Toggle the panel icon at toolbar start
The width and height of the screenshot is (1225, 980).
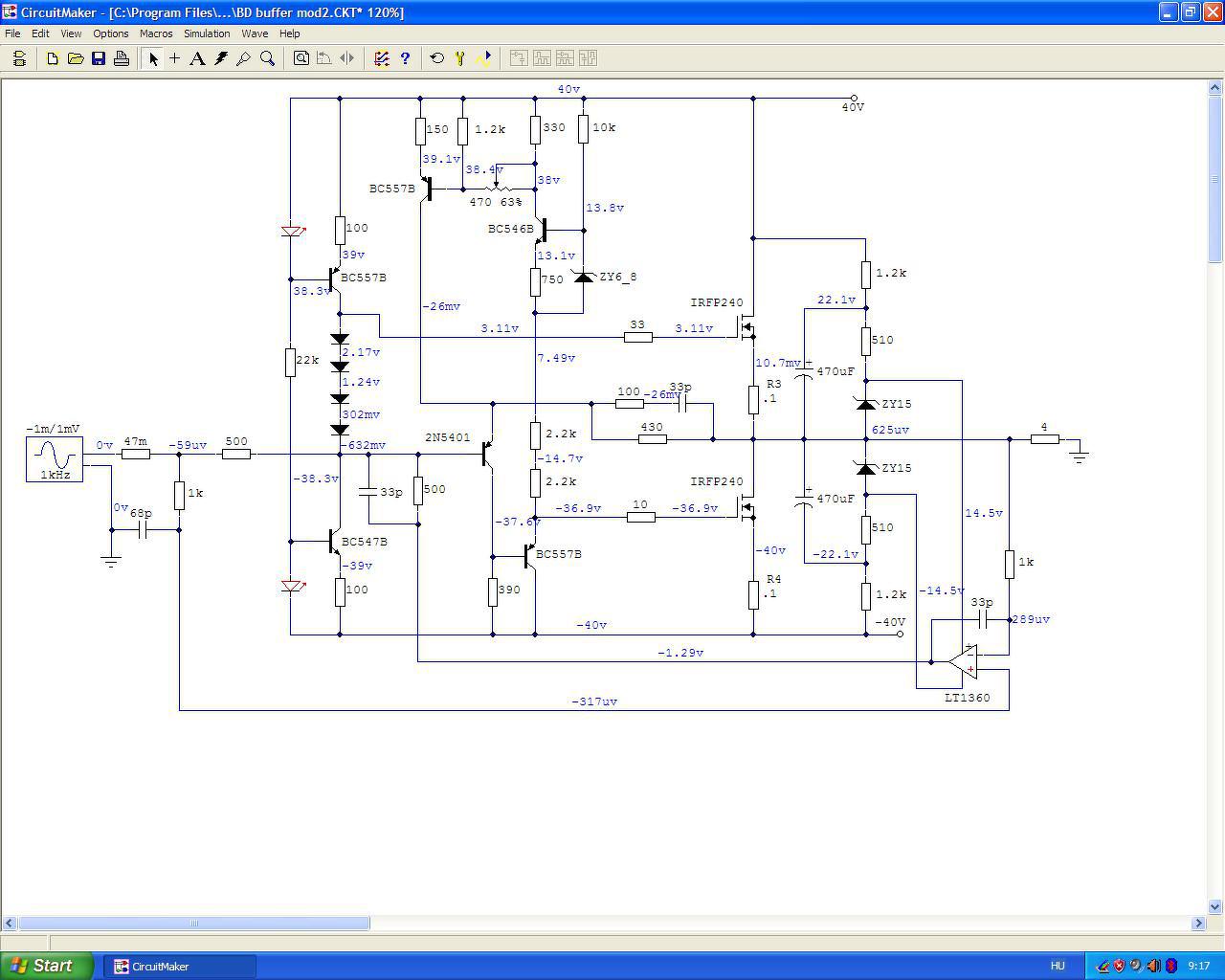[19, 58]
